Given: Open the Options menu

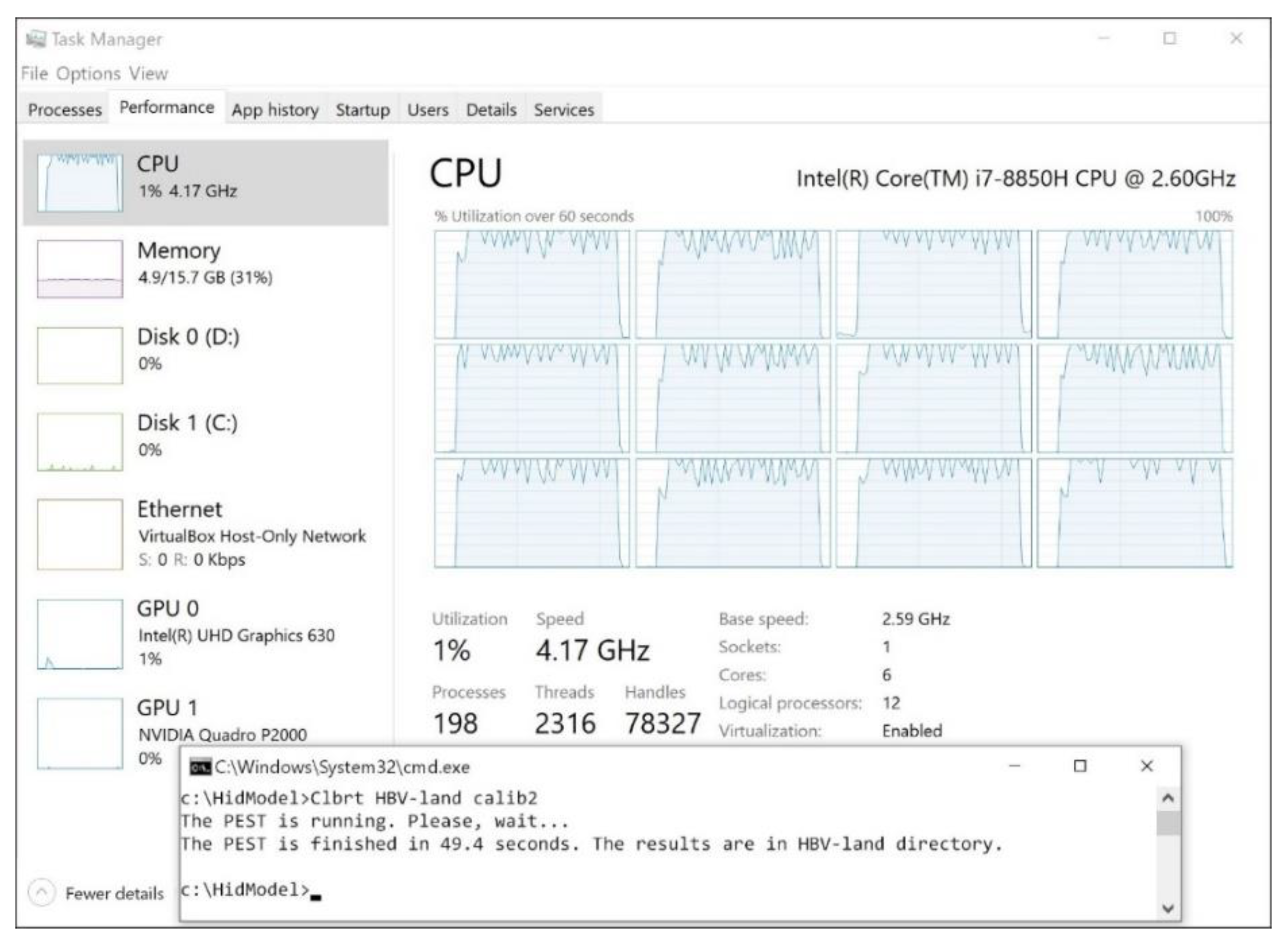Looking at the screenshot, I should pos(89,74).
